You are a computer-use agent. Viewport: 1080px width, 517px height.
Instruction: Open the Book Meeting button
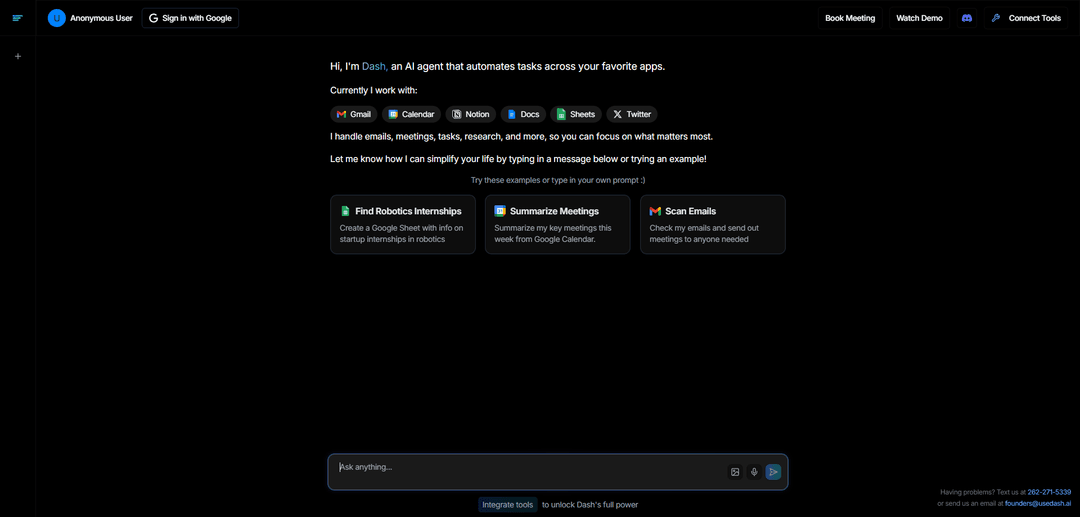850,18
